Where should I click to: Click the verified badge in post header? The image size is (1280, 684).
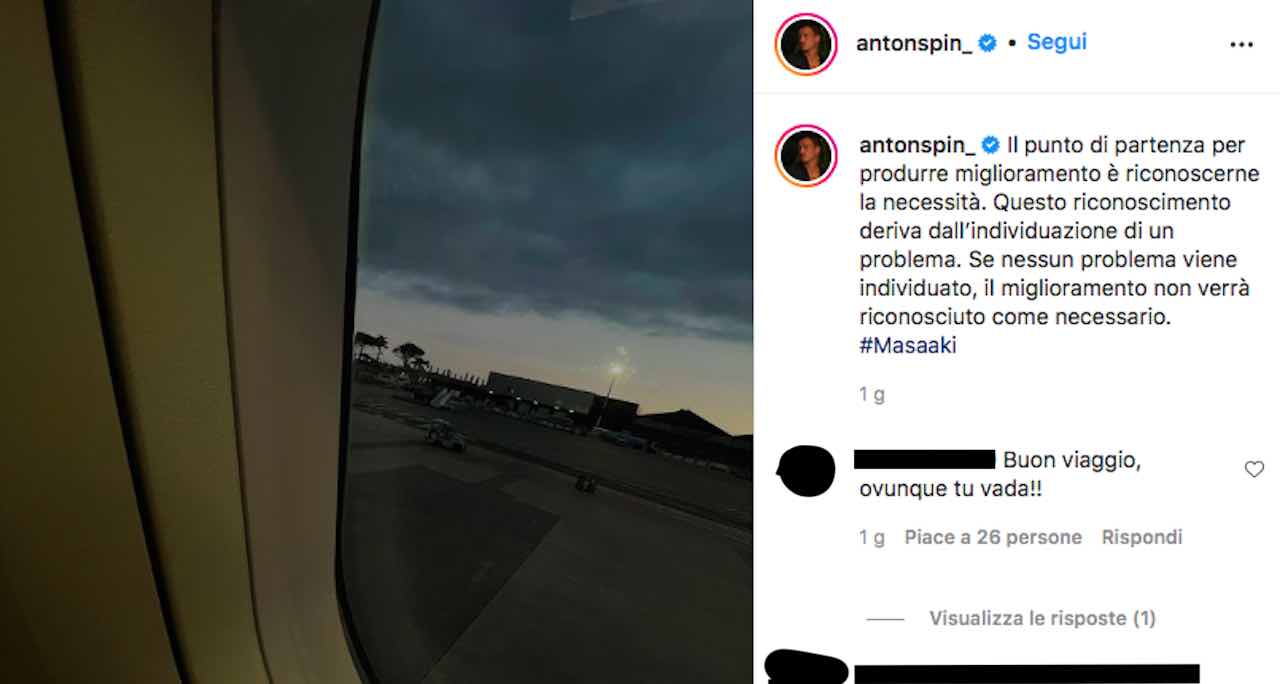click(x=988, y=43)
